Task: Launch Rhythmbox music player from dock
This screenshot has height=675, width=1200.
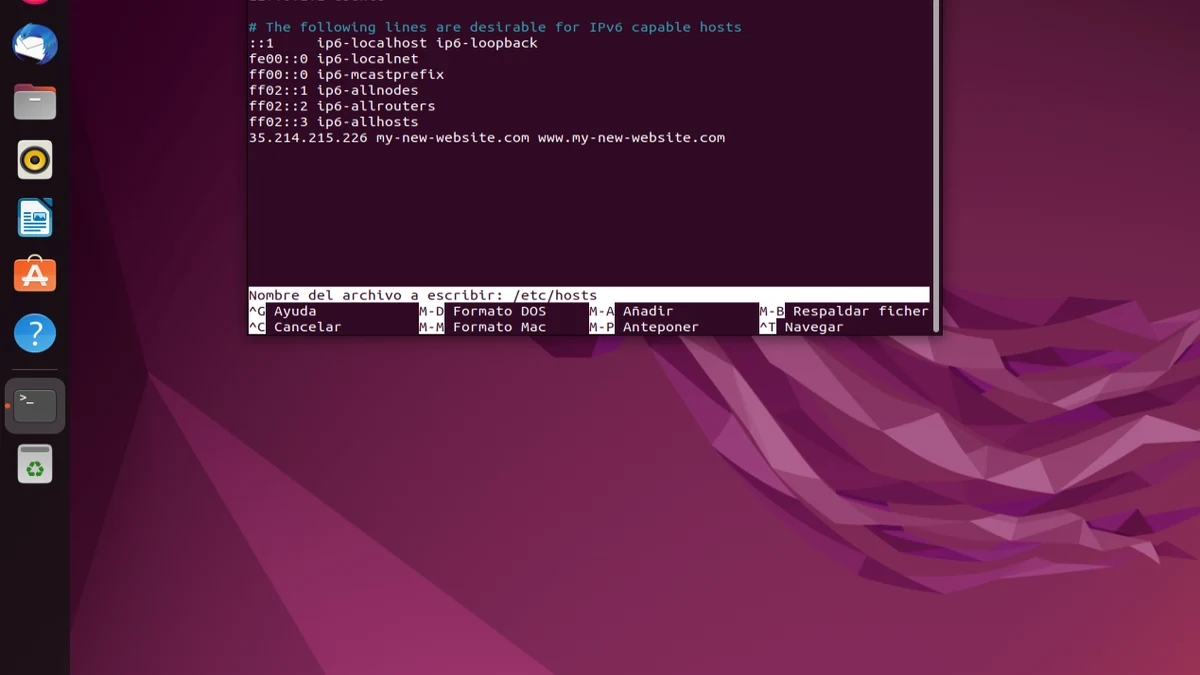Action: pos(35,159)
